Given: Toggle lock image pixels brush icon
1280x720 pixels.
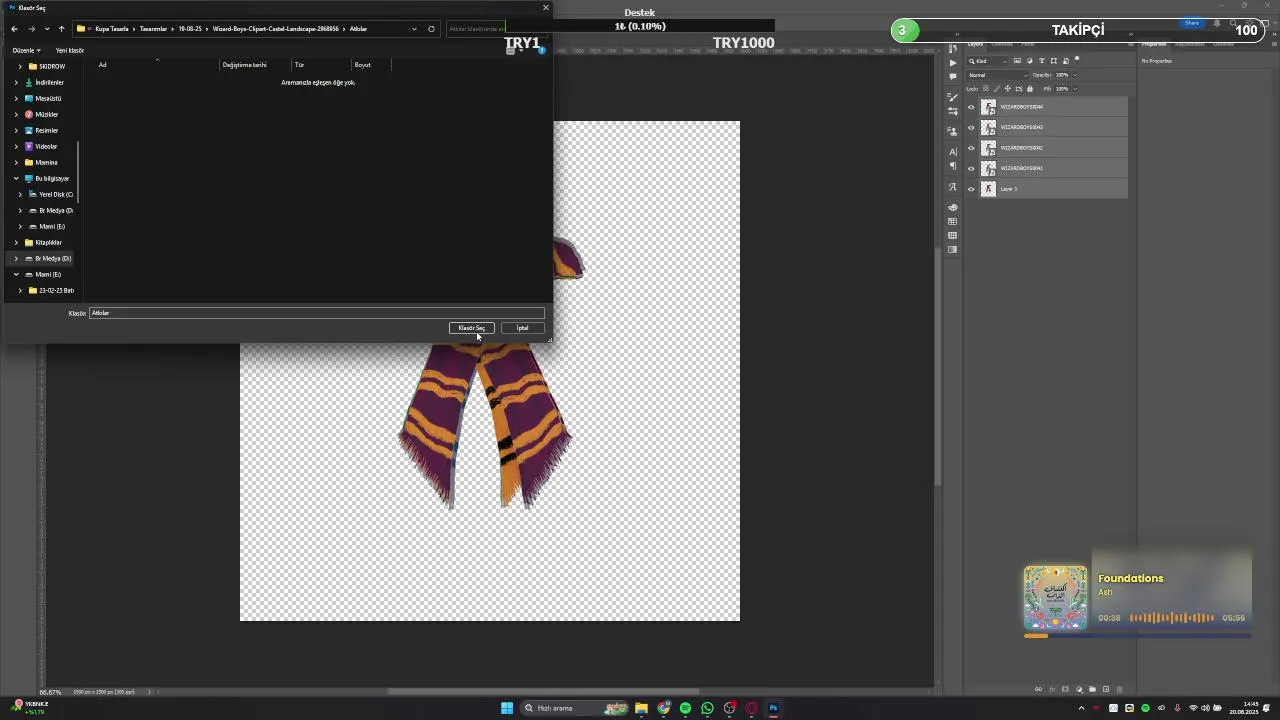Looking at the screenshot, I should (x=997, y=89).
